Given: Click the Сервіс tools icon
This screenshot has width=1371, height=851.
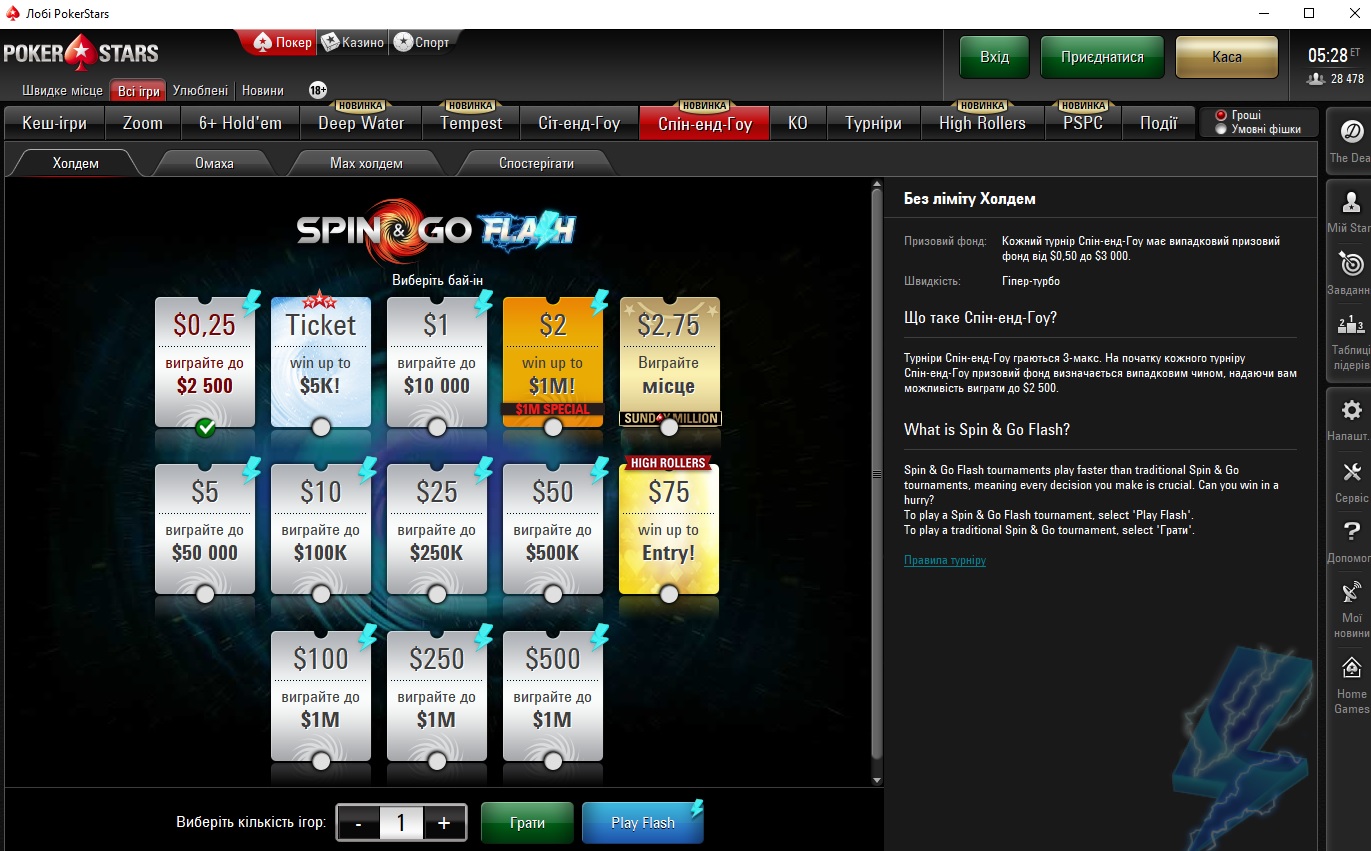Looking at the screenshot, I should coord(1351,472).
